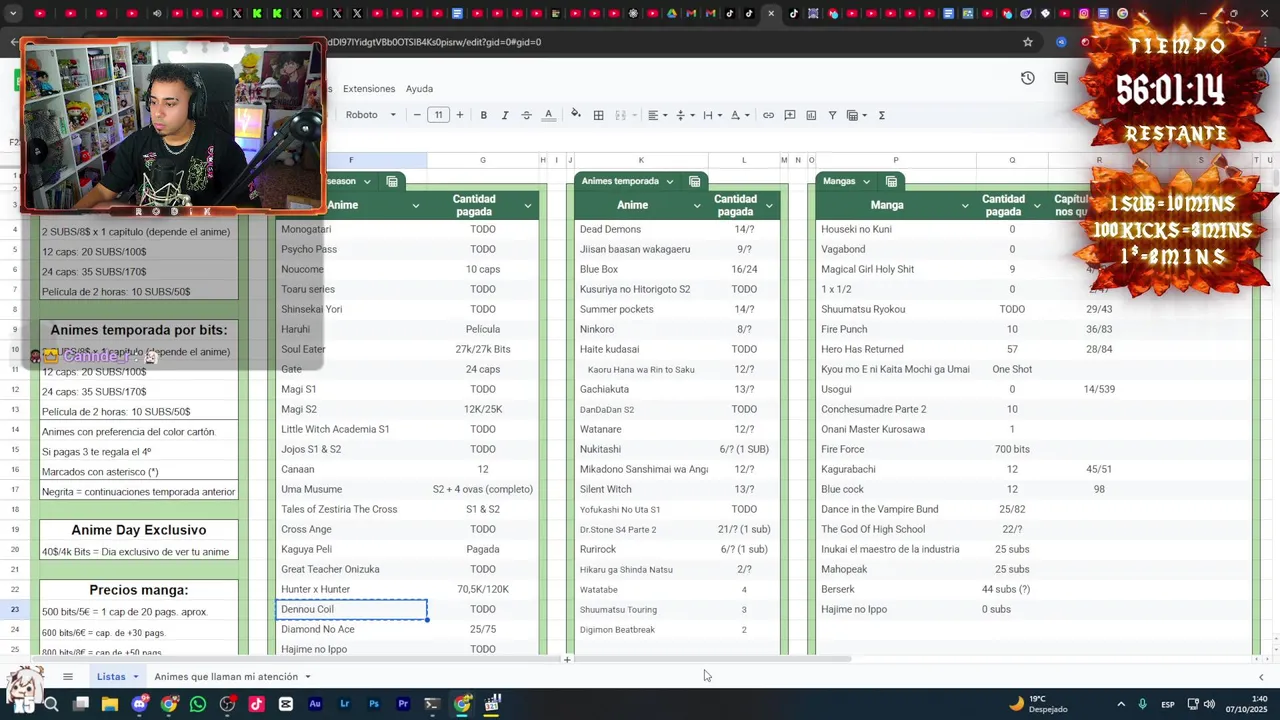
Task: Select the Kagurabachi cell
Action: point(896,469)
